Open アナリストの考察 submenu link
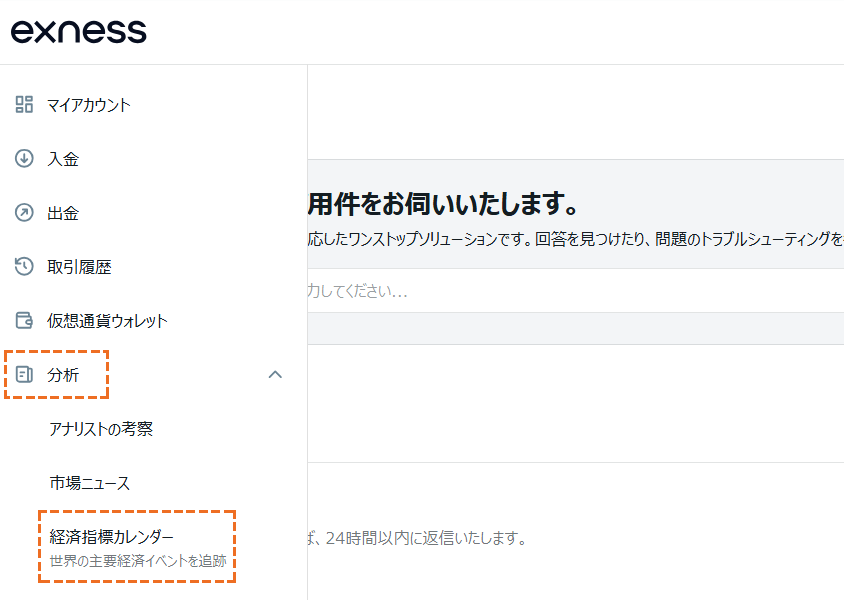Screen dimensions: 844x600 tap(101, 429)
